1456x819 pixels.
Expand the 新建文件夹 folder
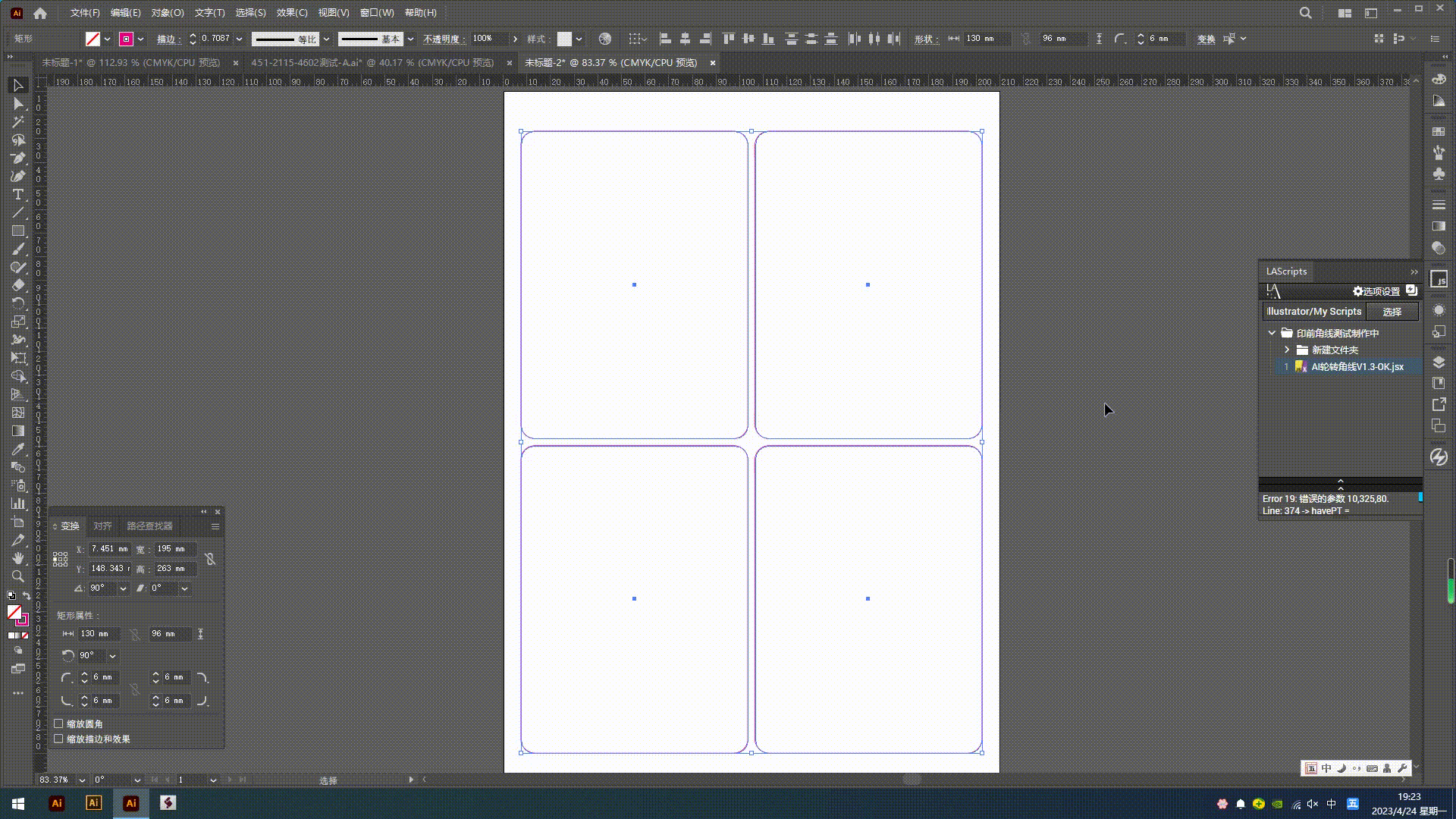(1287, 350)
